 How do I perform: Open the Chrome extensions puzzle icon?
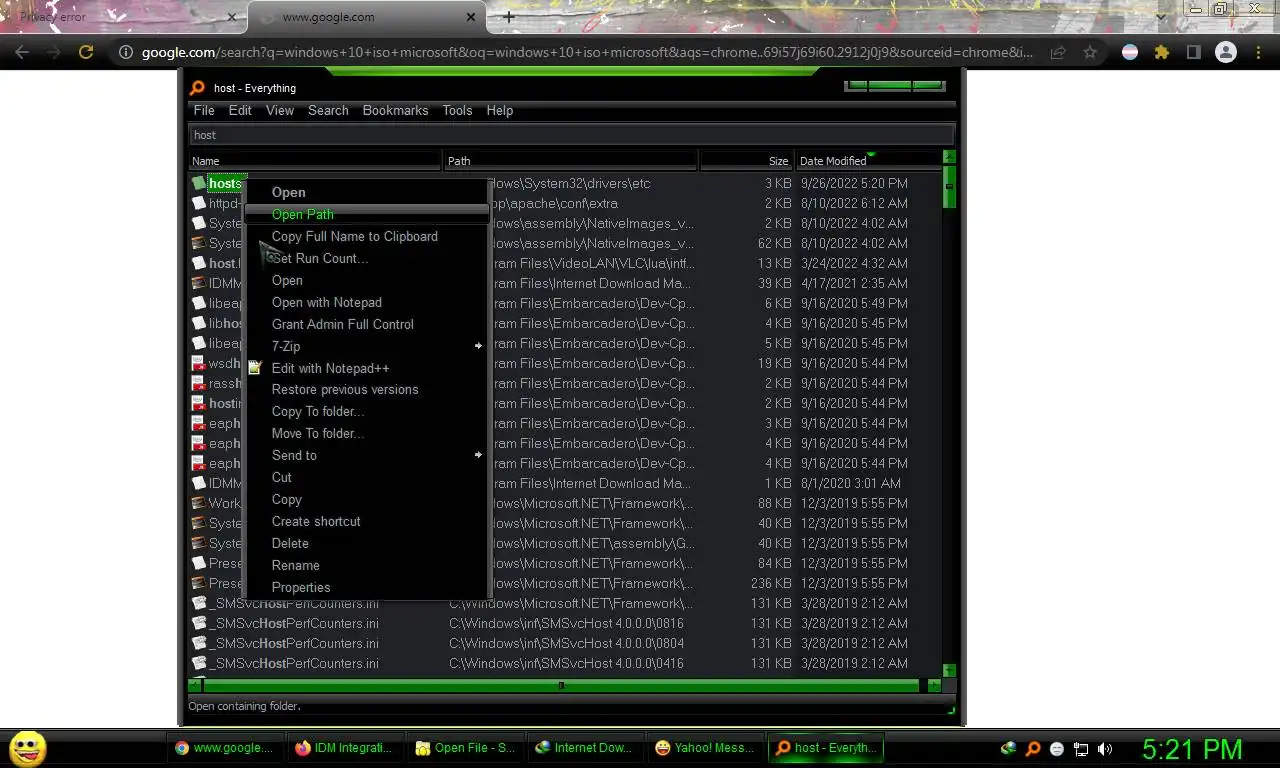point(1161,52)
